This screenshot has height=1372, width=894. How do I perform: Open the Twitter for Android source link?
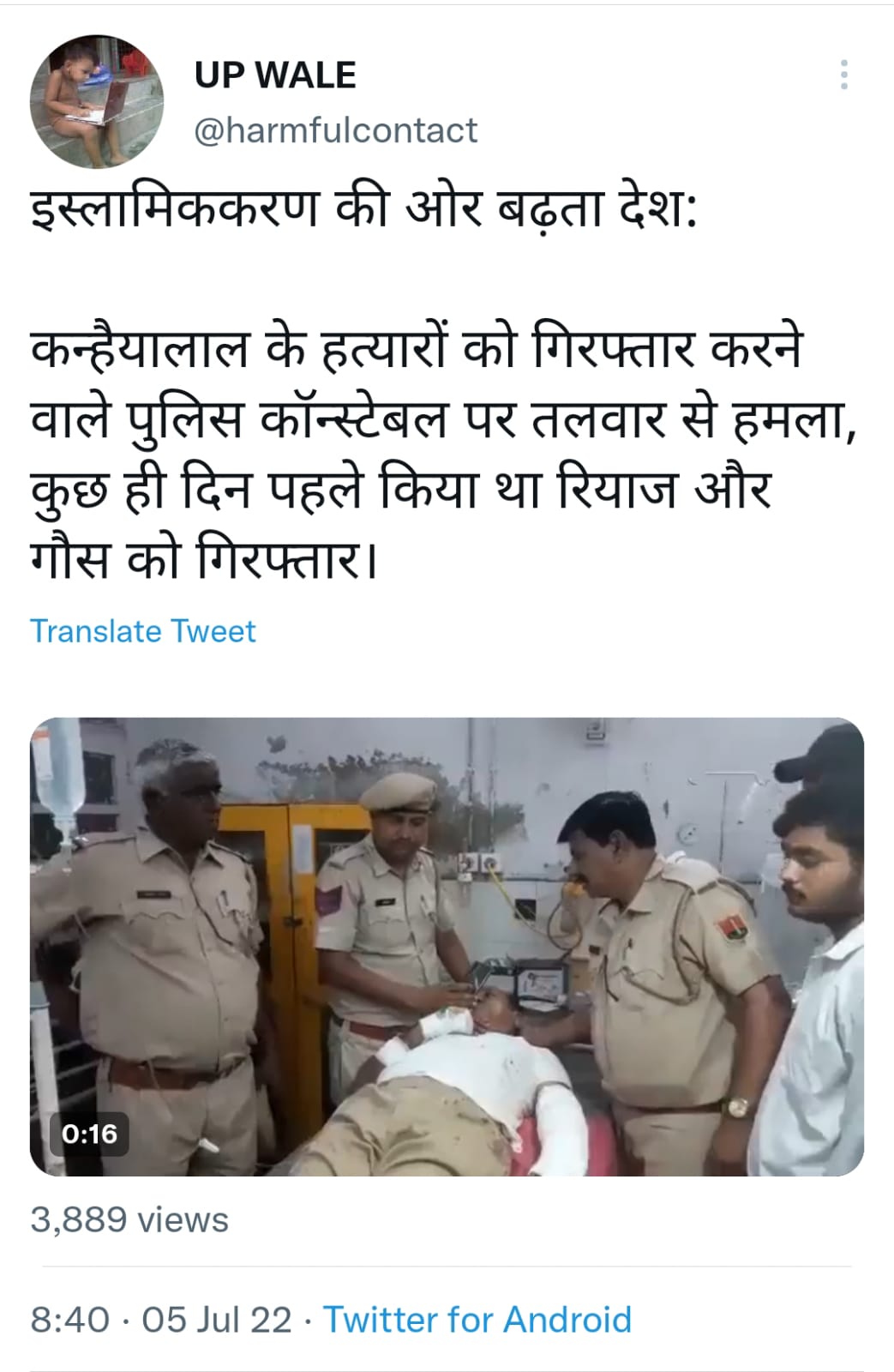[477, 1320]
